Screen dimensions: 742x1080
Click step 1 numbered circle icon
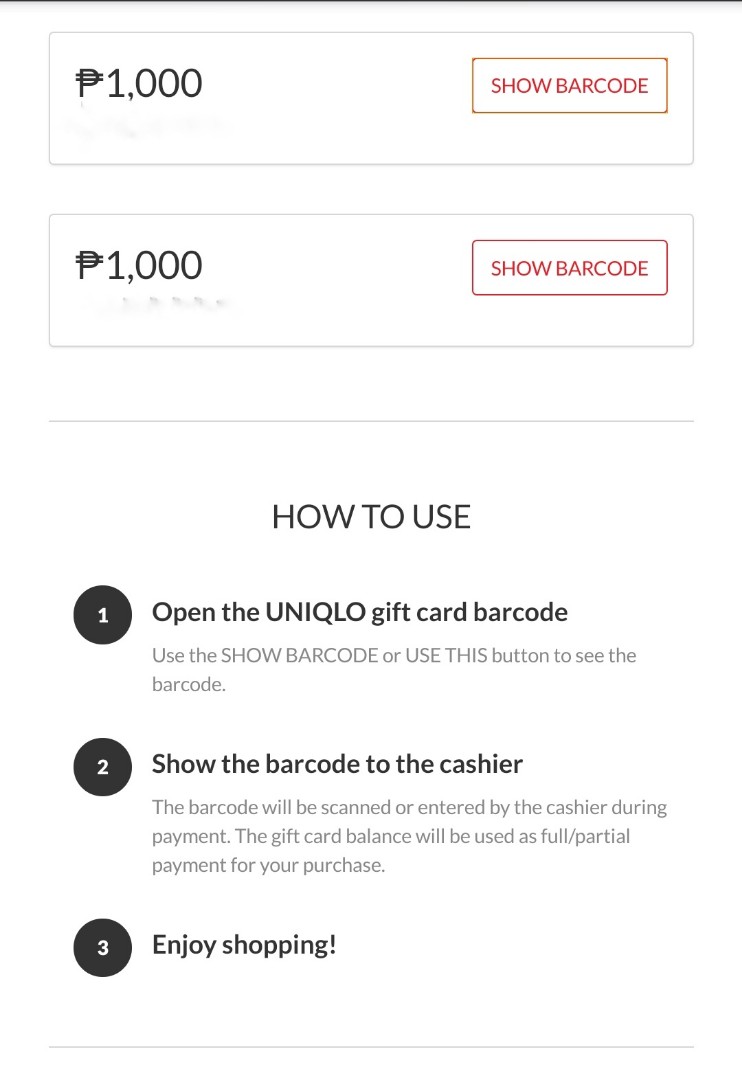pyautogui.click(x=102, y=615)
